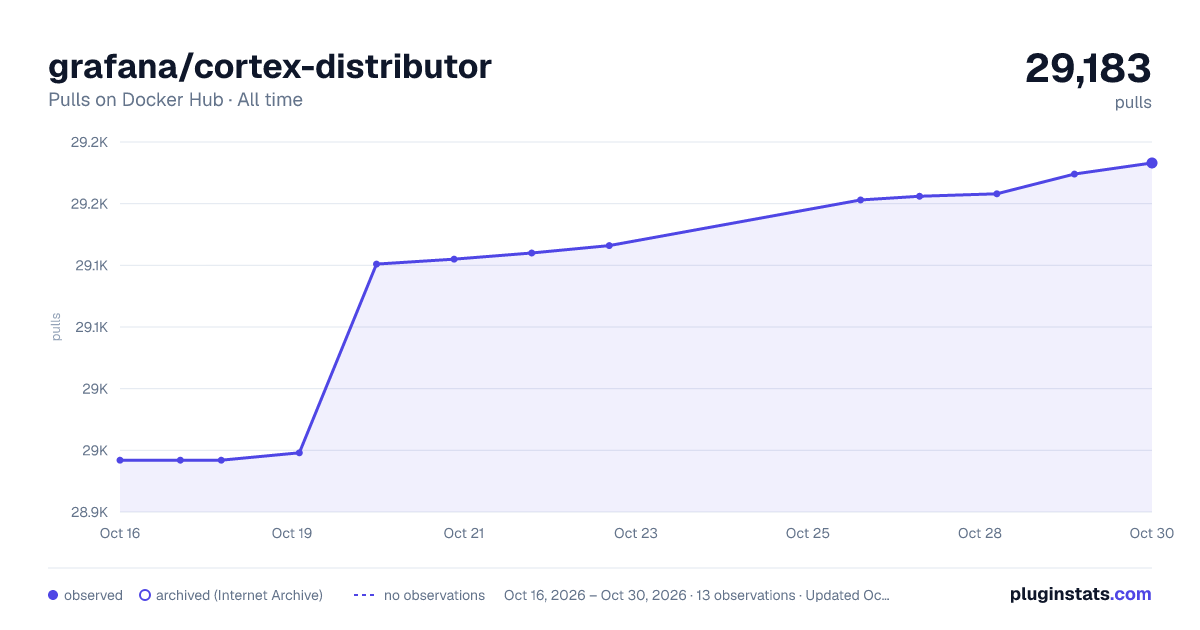Select the final Oct 30 data point
Screen dimensions: 1200x630
[1152, 163]
